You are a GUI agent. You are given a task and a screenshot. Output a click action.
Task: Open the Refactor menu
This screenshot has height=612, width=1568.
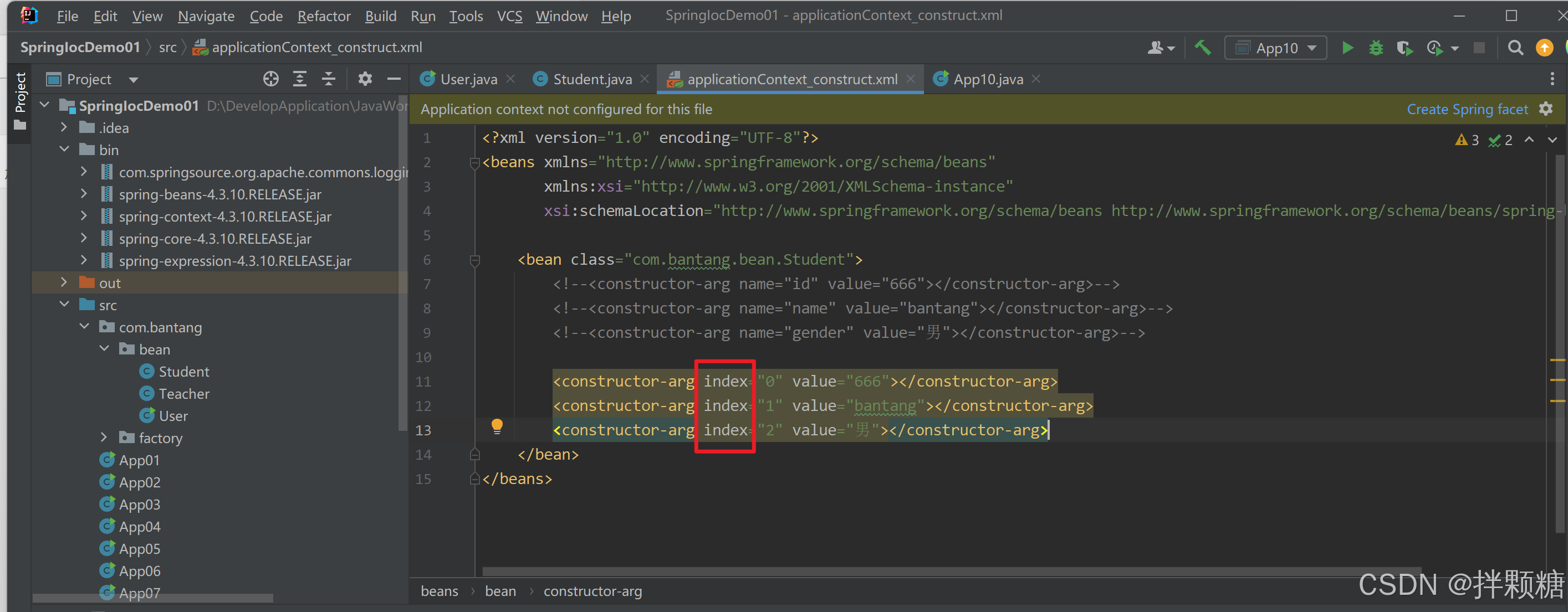coord(323,17)
